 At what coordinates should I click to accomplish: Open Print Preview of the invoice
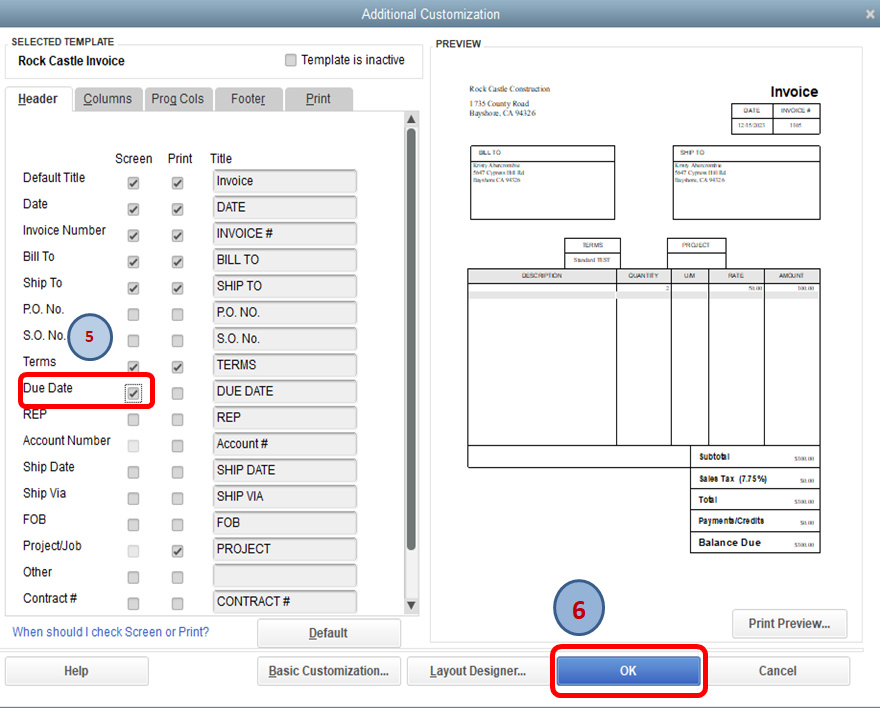(x=789, y=624)
